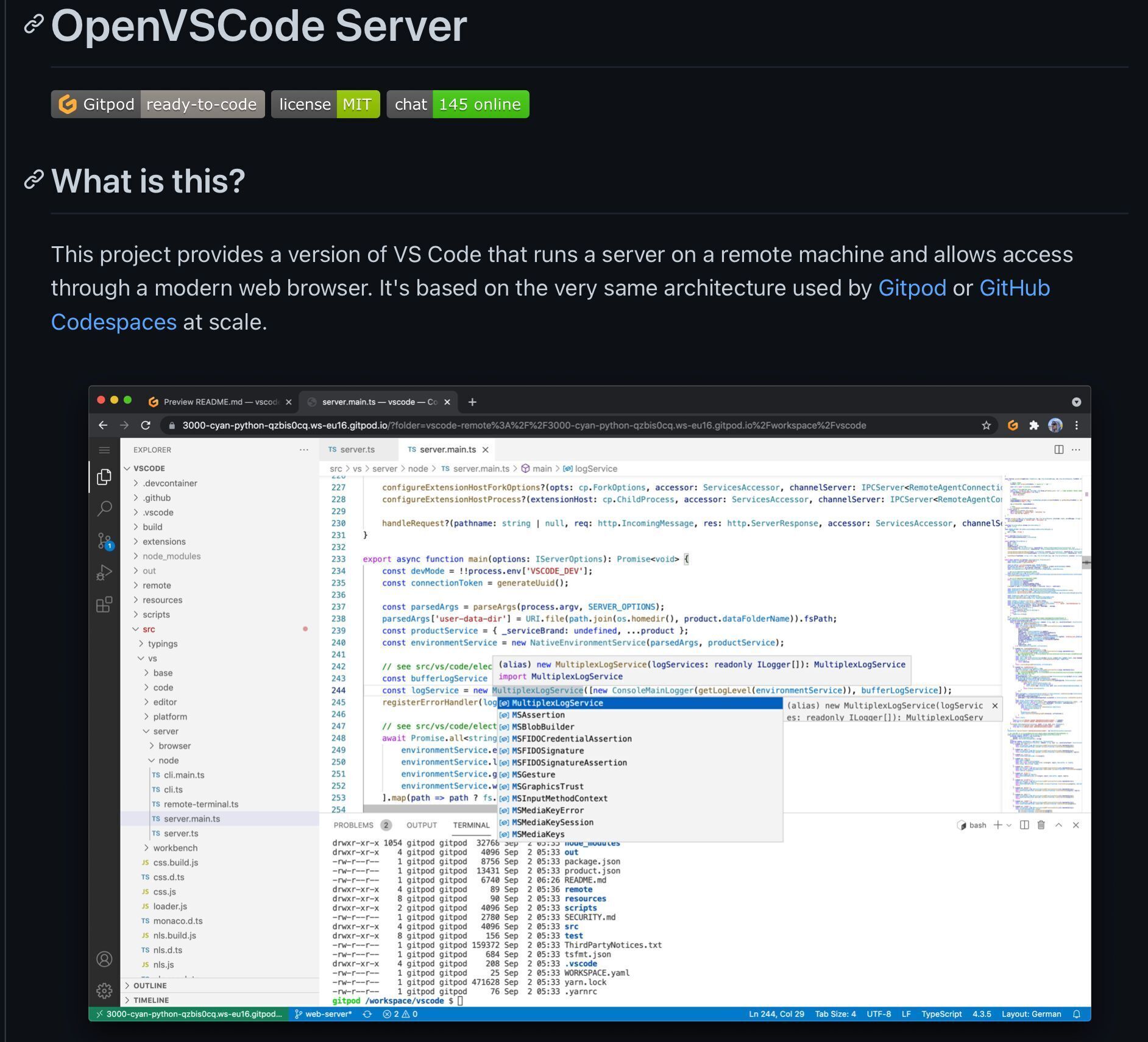1148x1042 pixels.
Task: Open the Run and Debug icon
Action: [x=104, y=573]
